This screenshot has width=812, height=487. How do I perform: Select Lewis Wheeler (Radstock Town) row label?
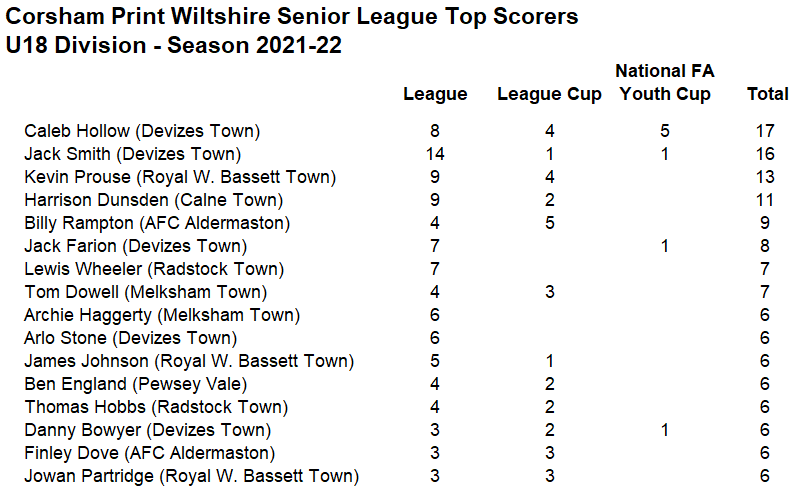tap(154, 269)
